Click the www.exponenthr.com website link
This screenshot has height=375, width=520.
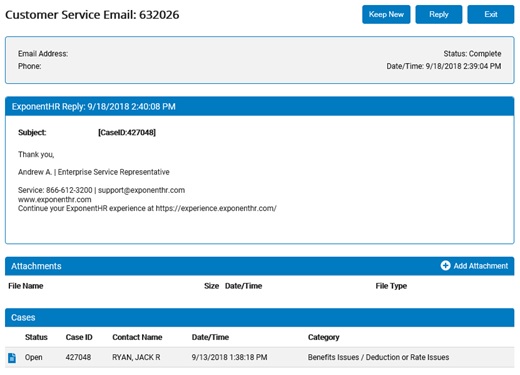click(55, 200)
